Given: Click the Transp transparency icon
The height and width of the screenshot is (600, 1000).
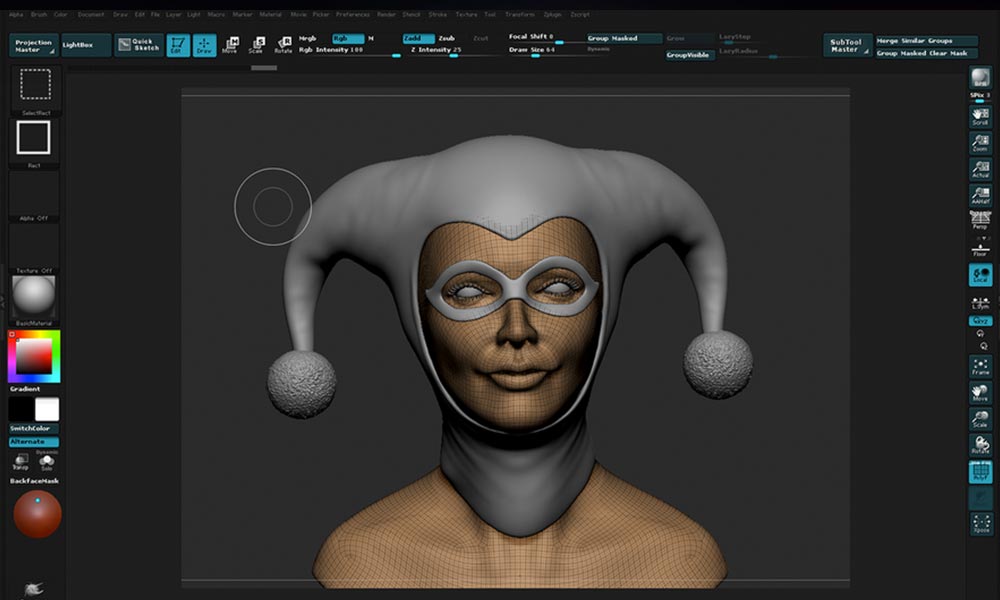Looking at the screenshot, I should tap(21, 462).
